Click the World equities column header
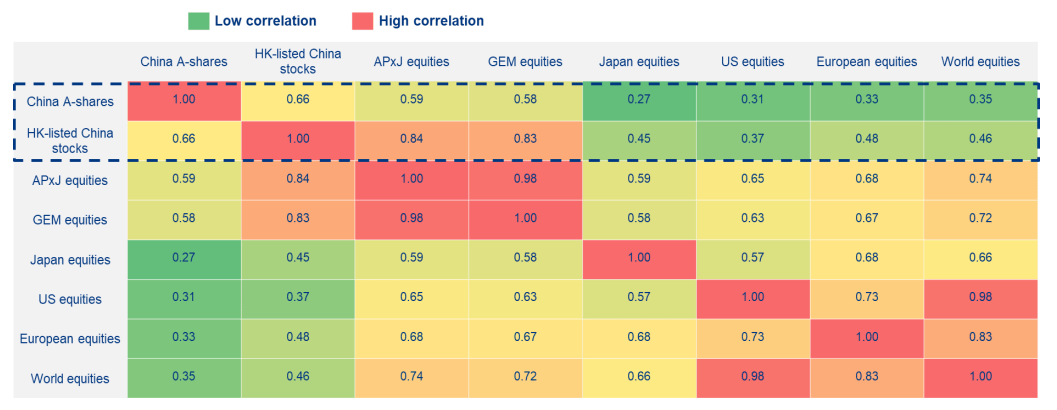The width and height of the screenshot is (1057, 410). (981, 62)
